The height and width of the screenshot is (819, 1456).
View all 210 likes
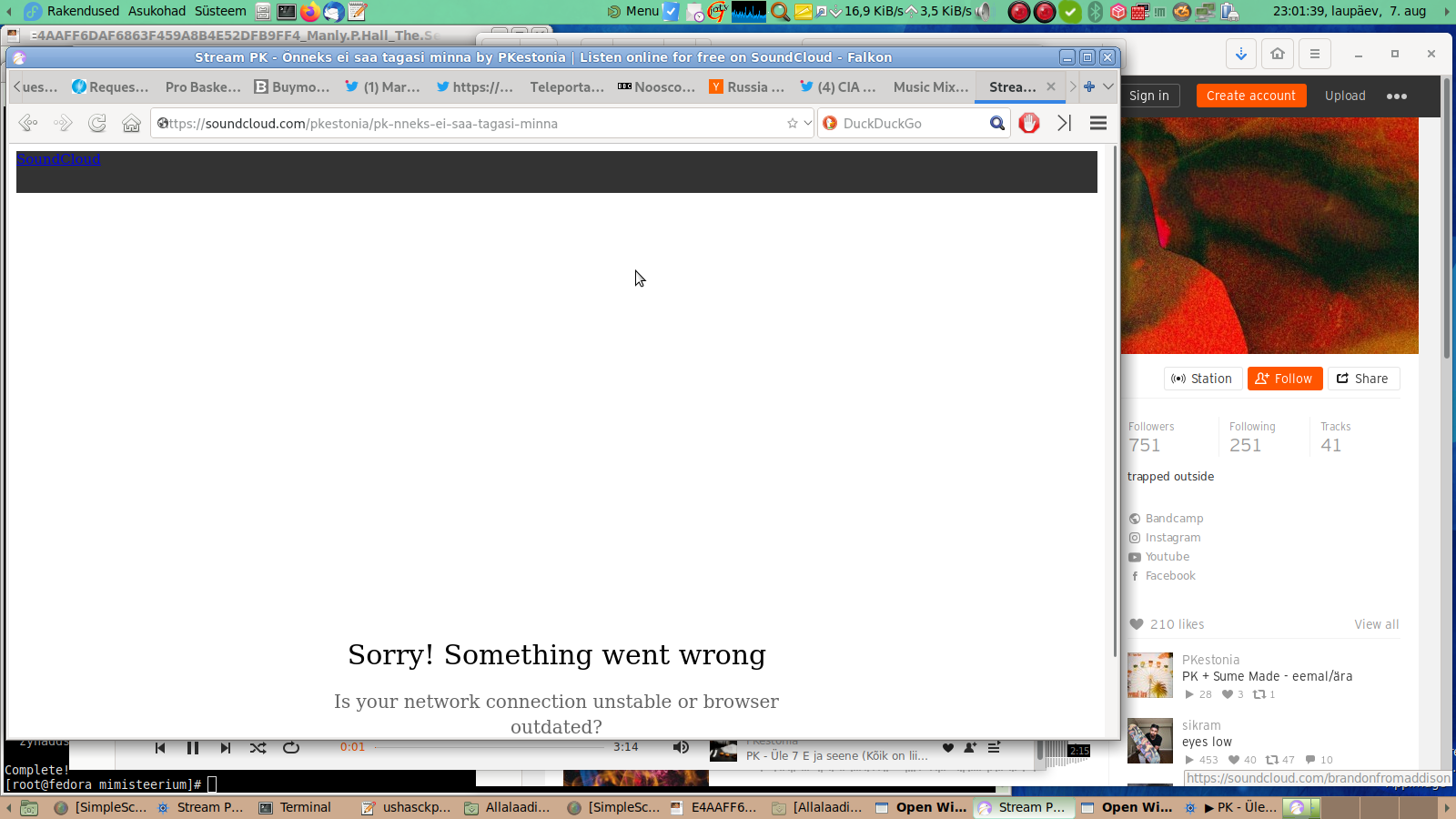tap(1376, 624)
